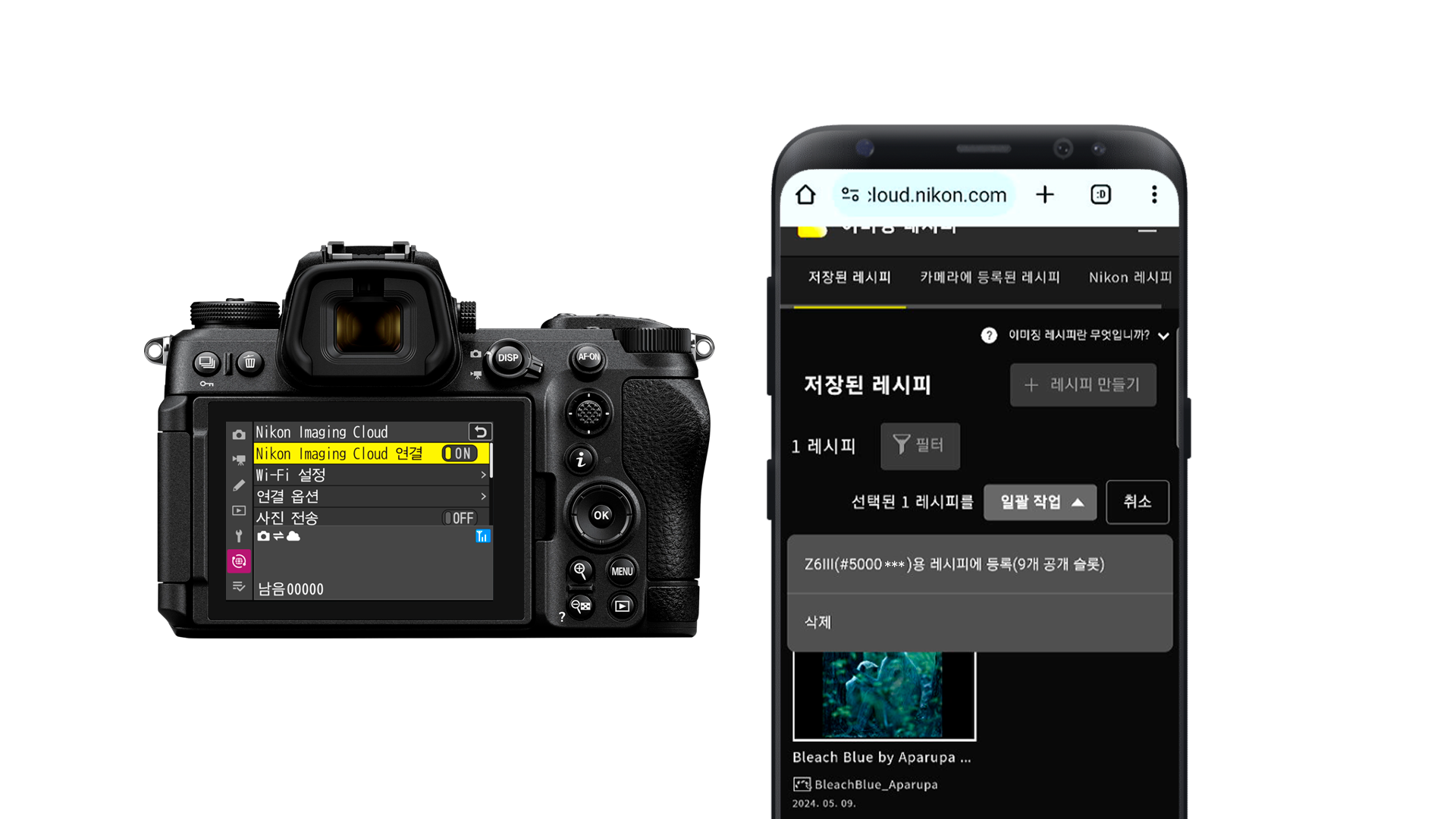Image resolution: width=1456 pixels, height=819 pixels.
Task: Open the 필터 filter button
Action: point(920,445)
